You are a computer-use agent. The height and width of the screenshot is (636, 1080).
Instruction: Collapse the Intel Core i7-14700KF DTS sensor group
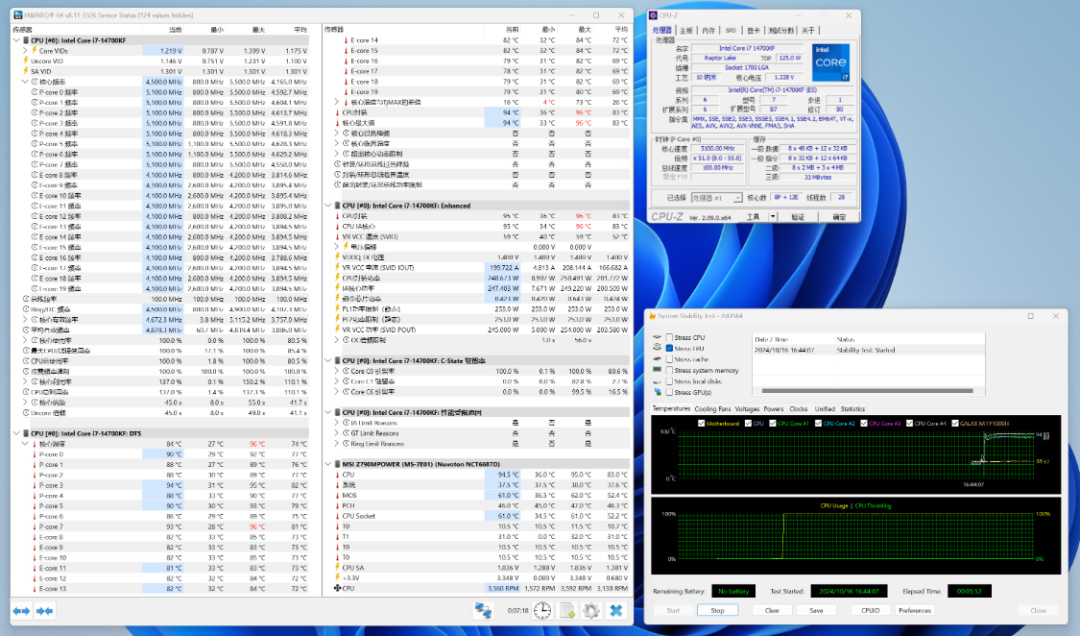pos(15,433)
